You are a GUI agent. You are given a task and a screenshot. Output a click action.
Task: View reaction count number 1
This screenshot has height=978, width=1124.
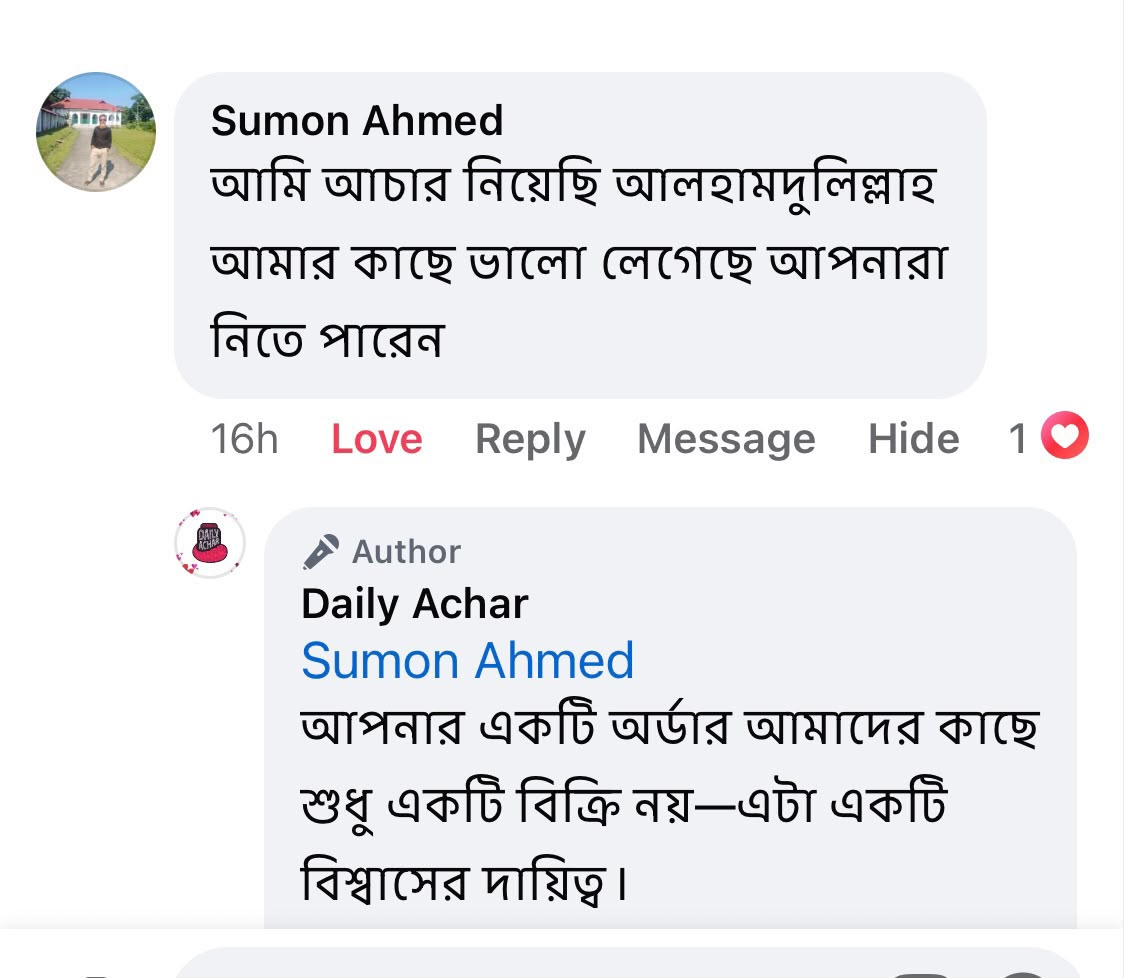pyautogui.click(x=1018, y=438)
